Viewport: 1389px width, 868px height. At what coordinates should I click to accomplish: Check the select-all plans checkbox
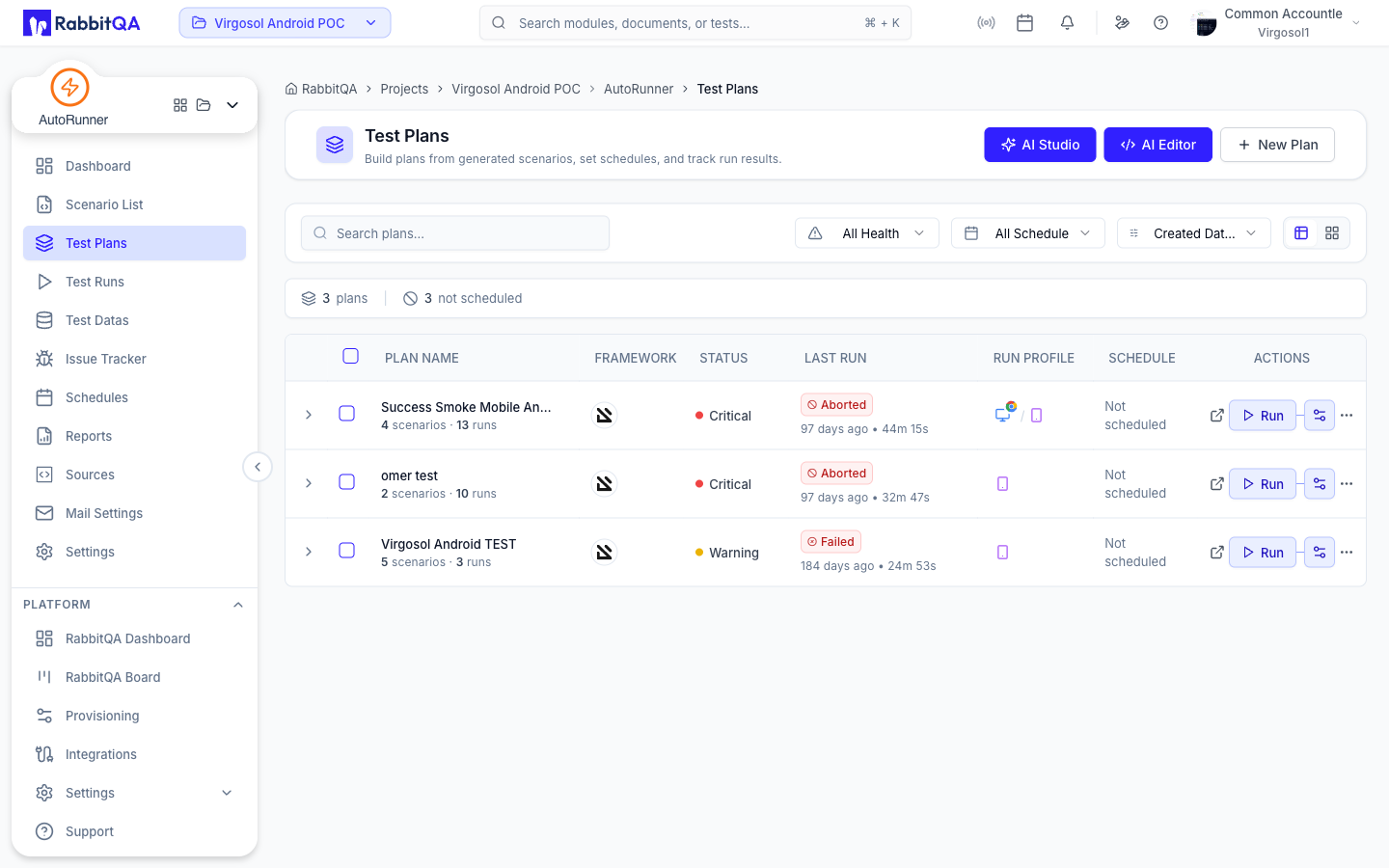[x=351, y=357]
